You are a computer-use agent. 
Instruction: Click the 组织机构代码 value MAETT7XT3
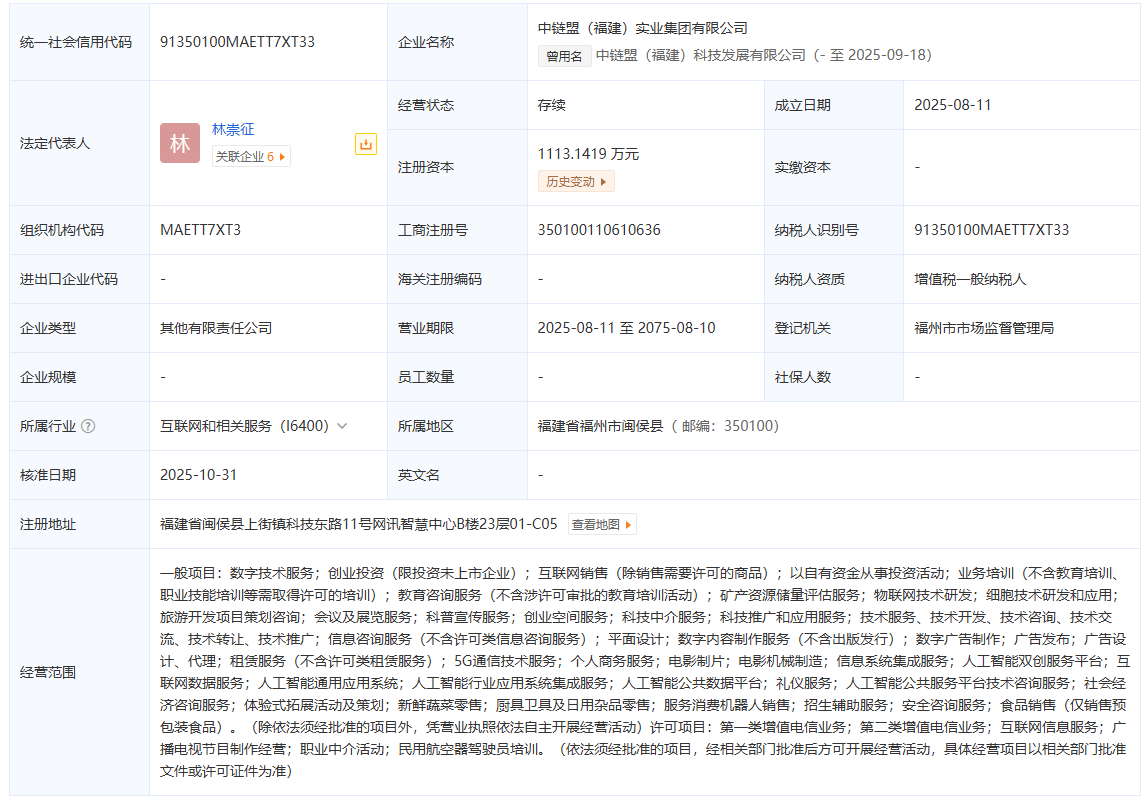tap(200, 230)
